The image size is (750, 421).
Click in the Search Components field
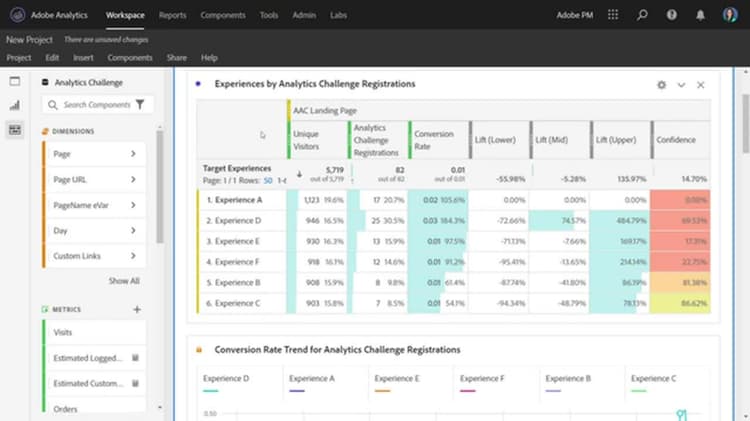click(x=97, y=105)
